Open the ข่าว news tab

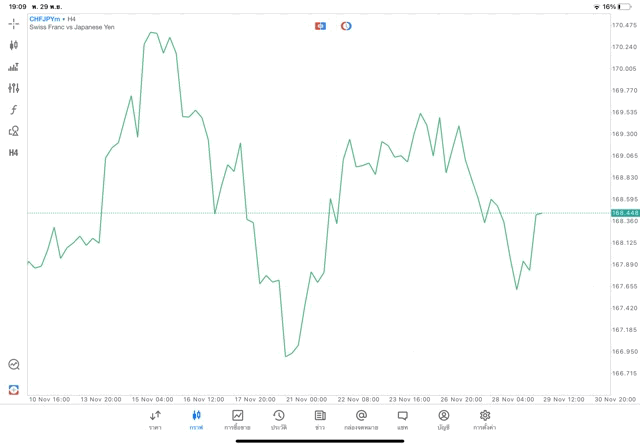(320, 420)
